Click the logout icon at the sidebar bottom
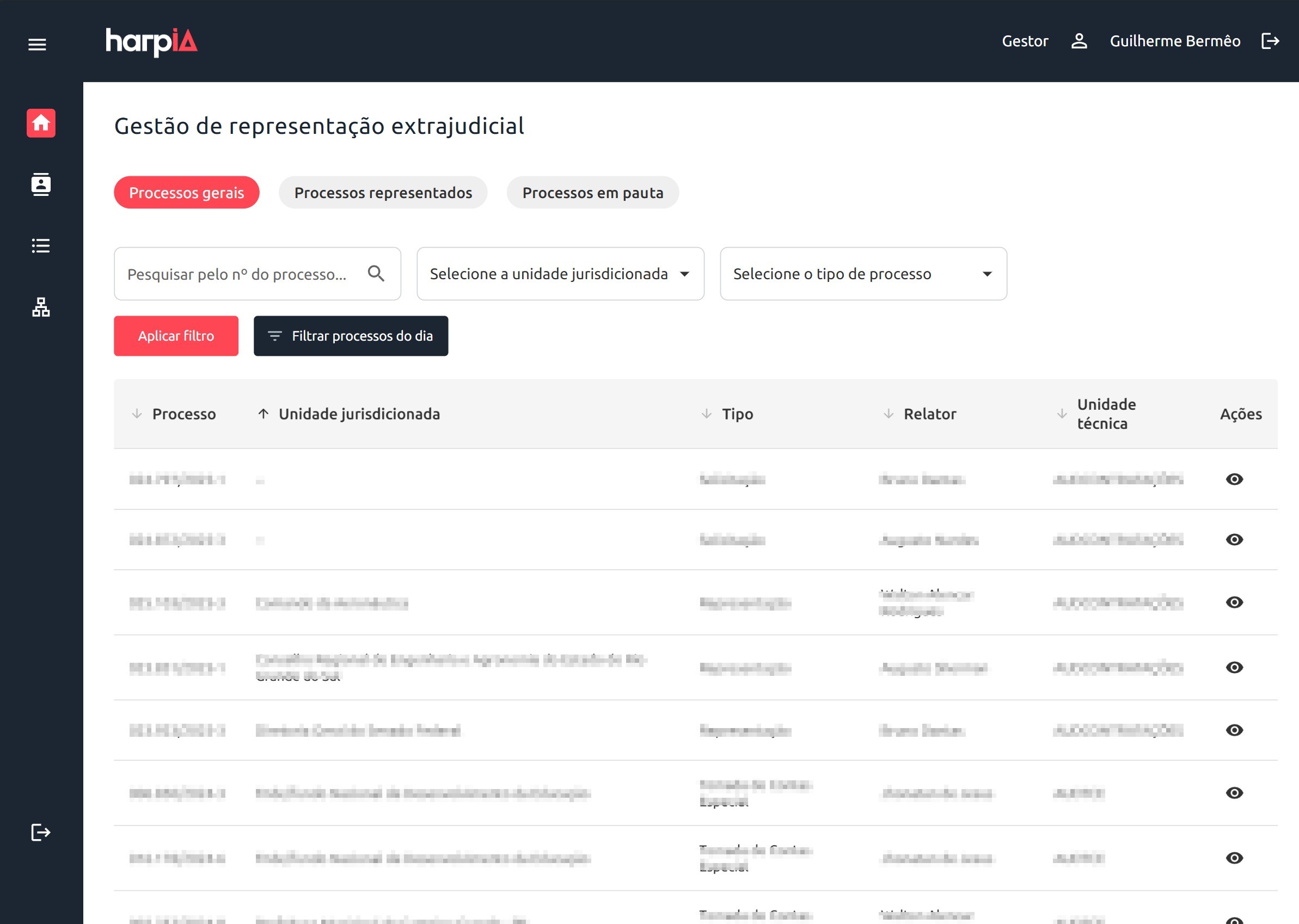 pos(39,833)
